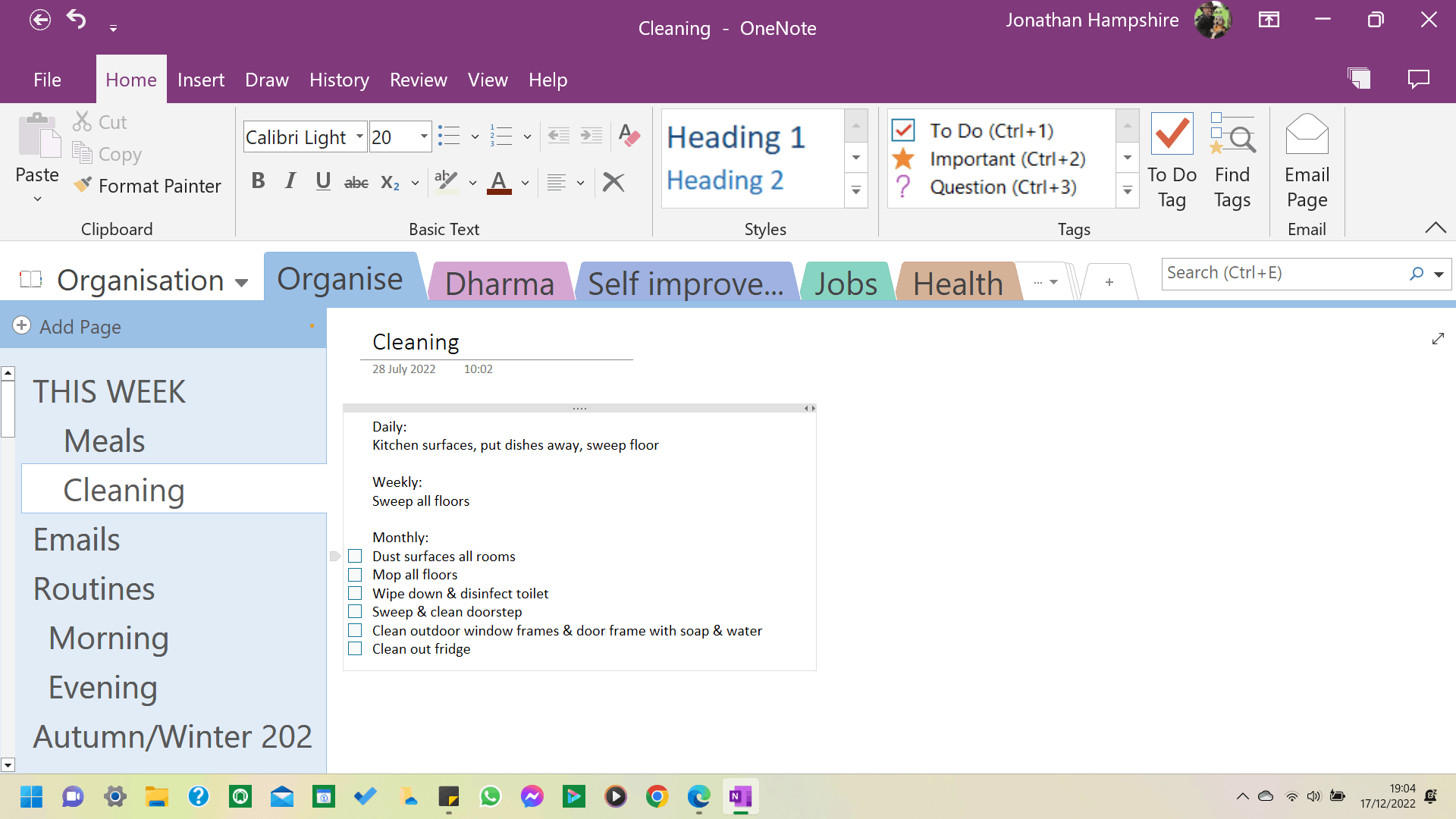Switch to the Draw ribbon tab
This screenshot has height=819, width=1456.
pos(267,80)
